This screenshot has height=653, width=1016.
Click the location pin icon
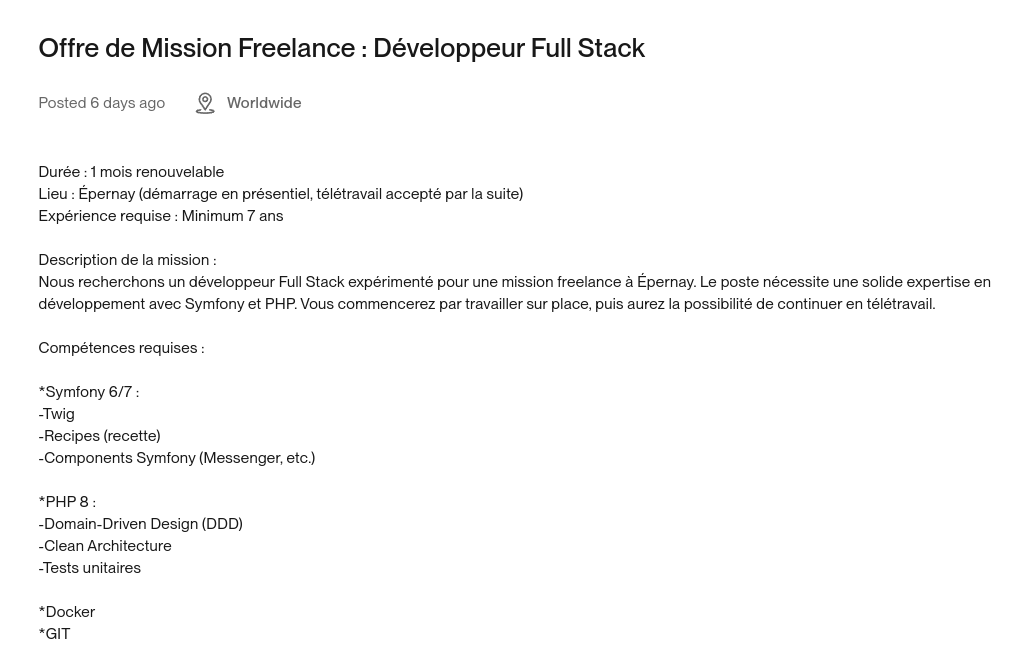tap(205, 104)
